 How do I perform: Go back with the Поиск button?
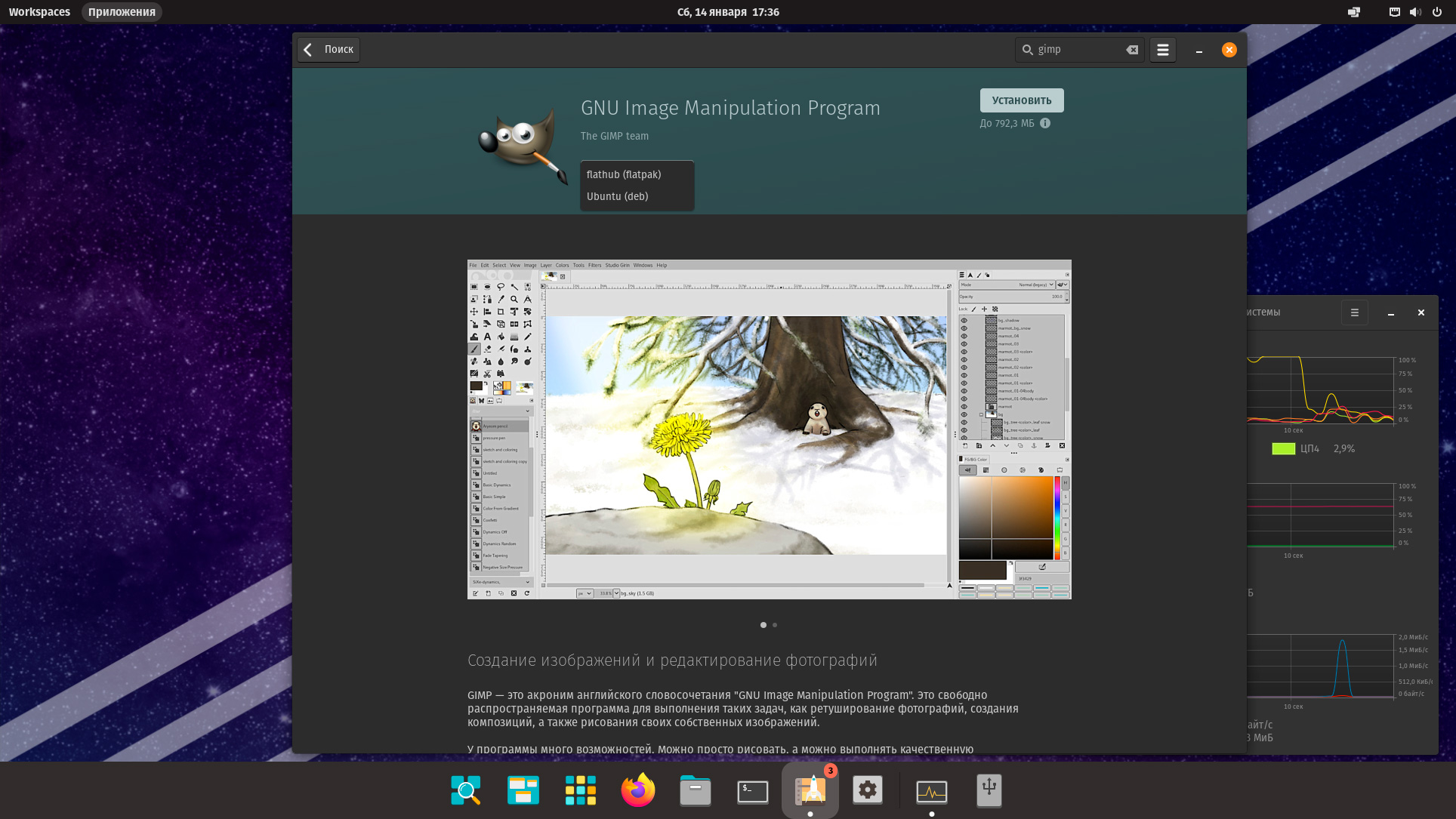[x=329, y=50]
